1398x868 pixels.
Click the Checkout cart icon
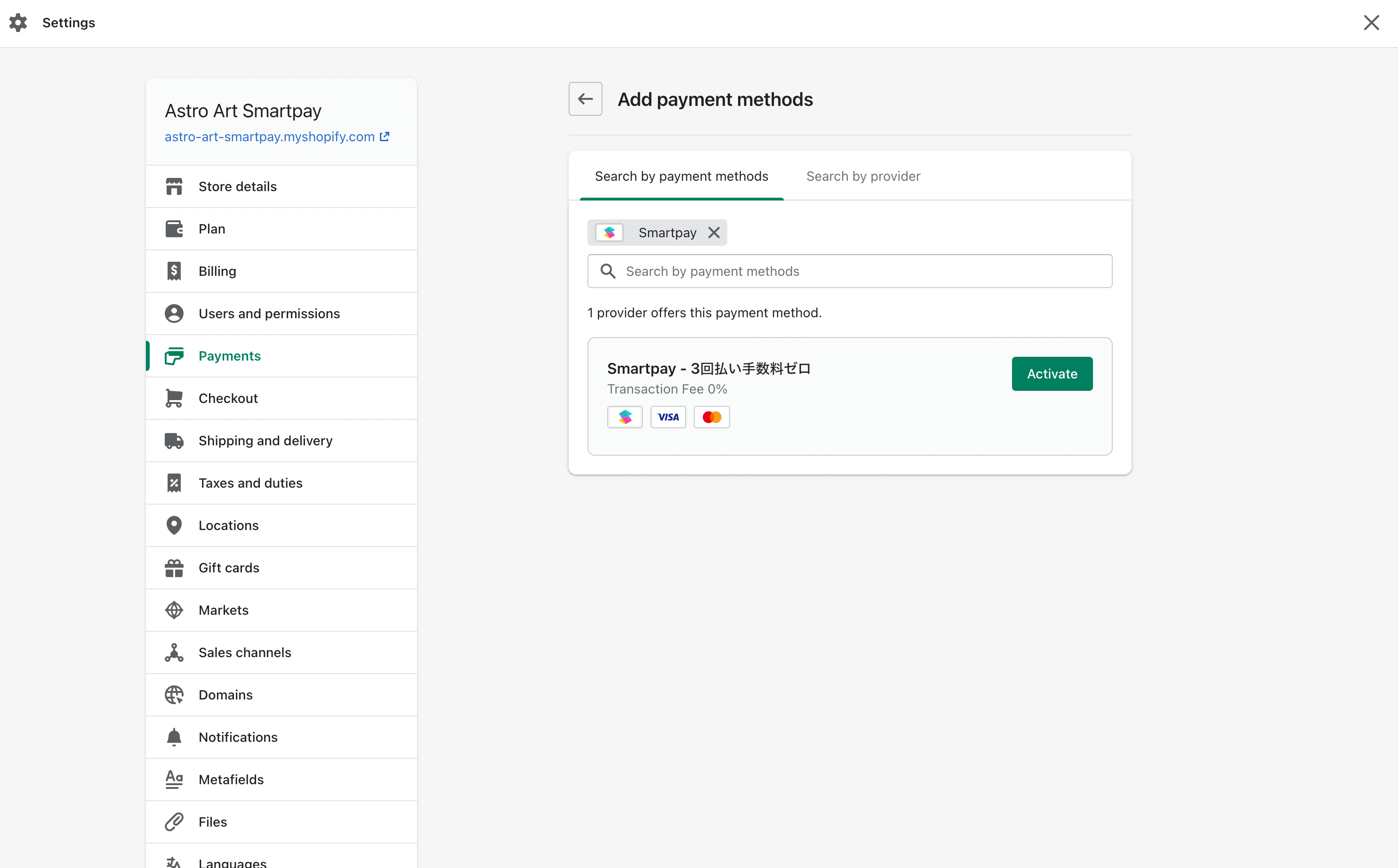point(174,398)
